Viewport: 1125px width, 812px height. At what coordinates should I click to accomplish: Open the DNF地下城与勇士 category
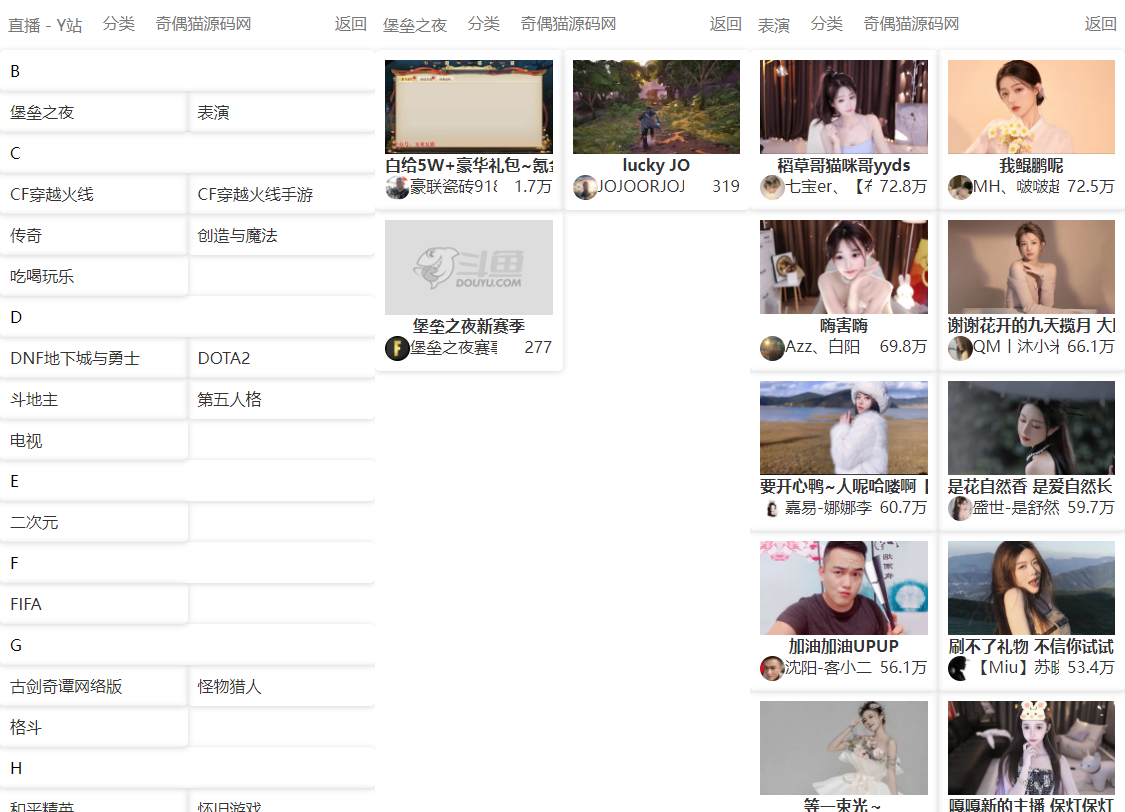(94, 358)
